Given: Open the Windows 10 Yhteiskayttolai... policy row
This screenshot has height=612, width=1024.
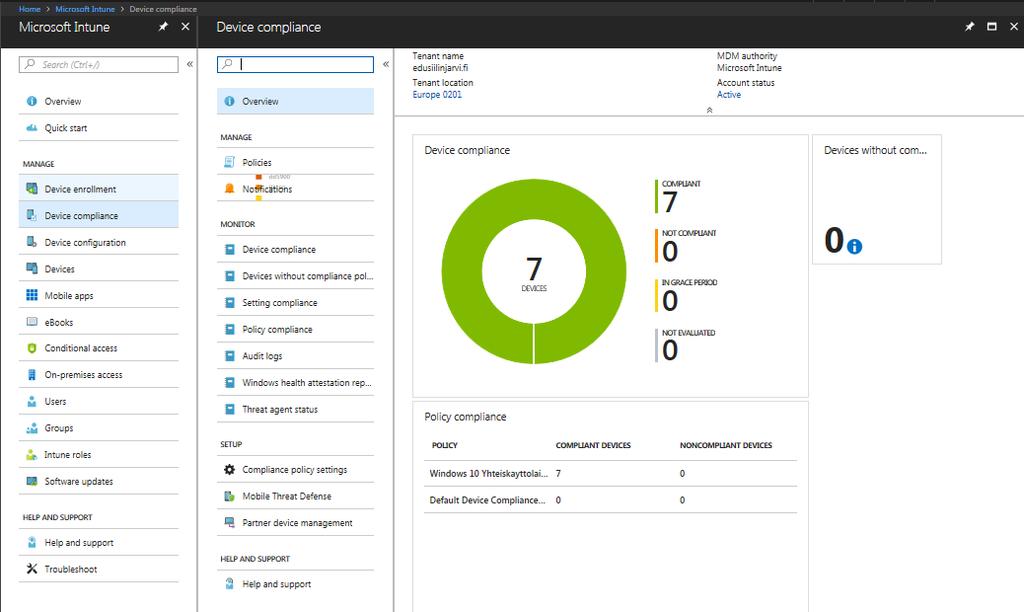Looking at the screenshot, I should 610,474.
